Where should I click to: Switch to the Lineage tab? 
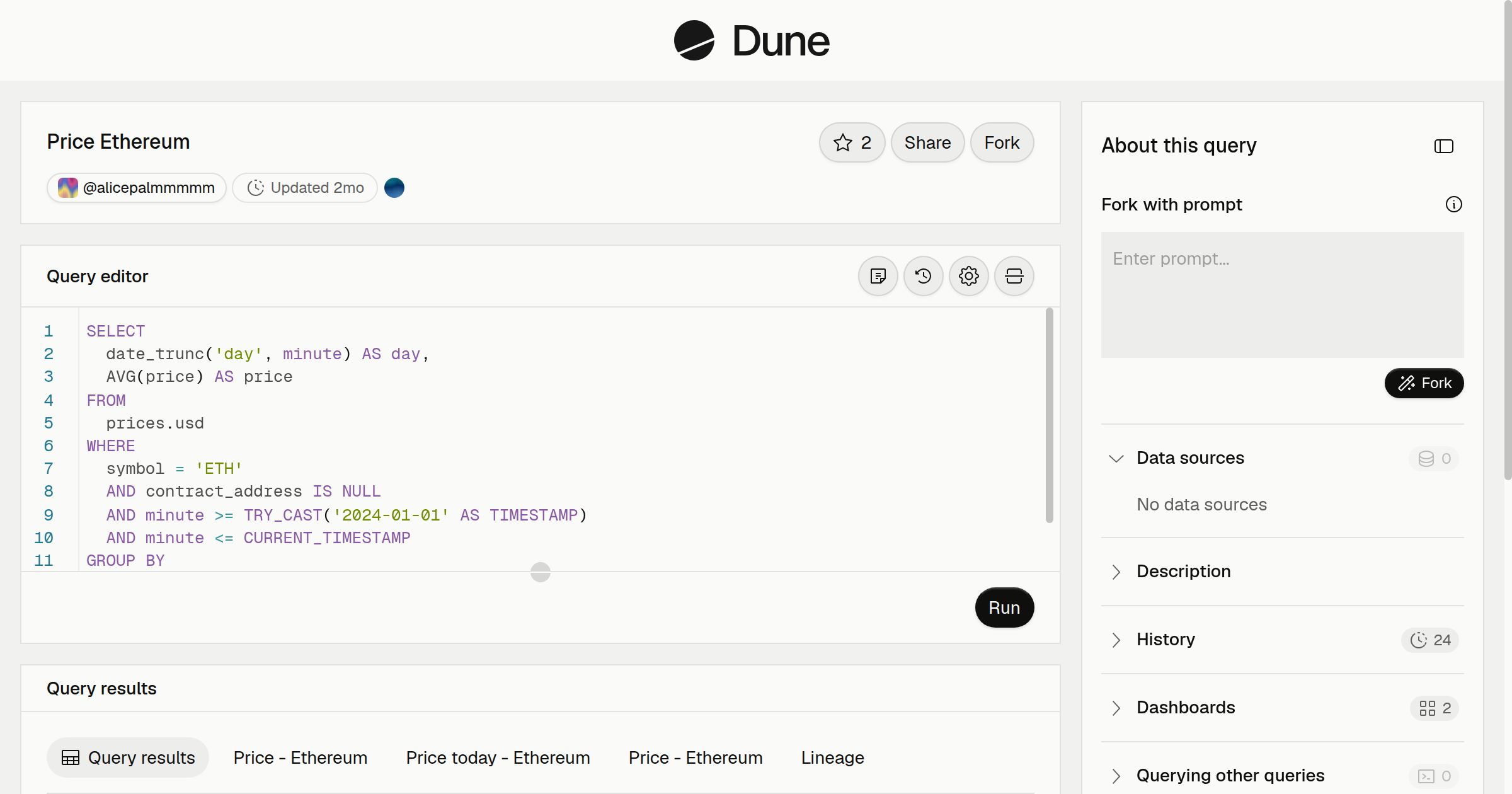point(832,757)
